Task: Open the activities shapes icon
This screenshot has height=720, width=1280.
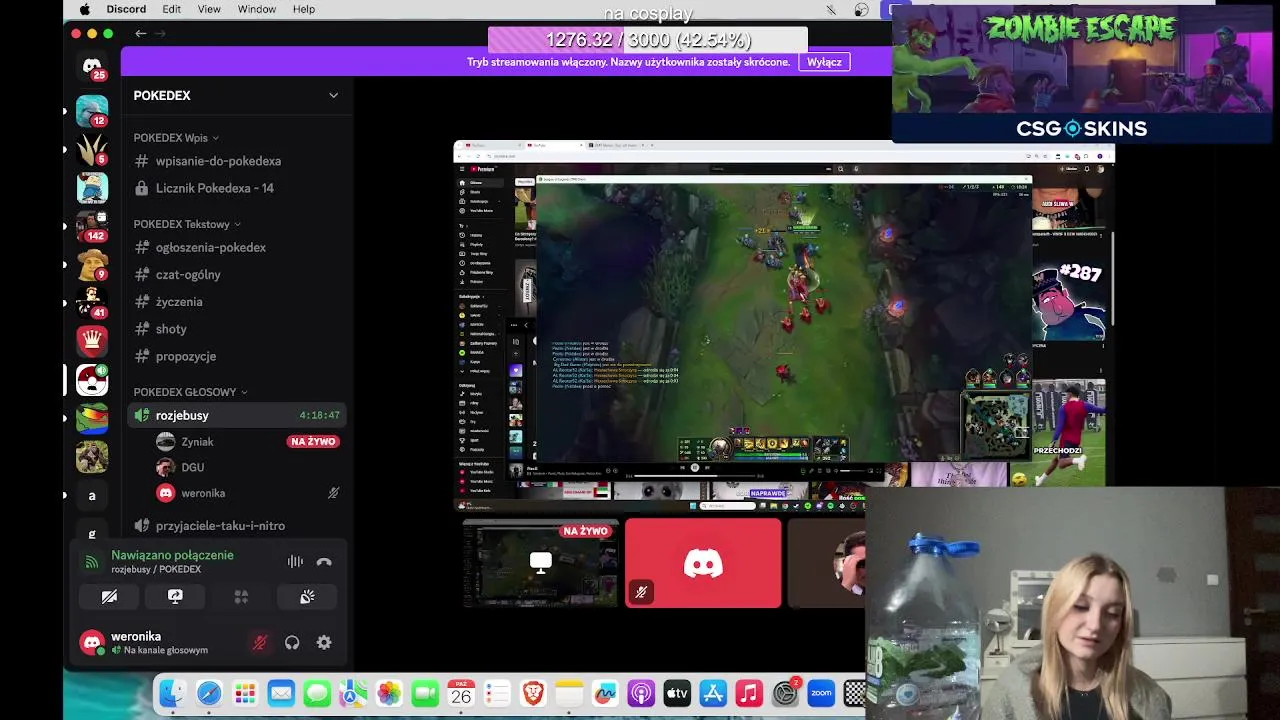Action: [x=241, y=596]
